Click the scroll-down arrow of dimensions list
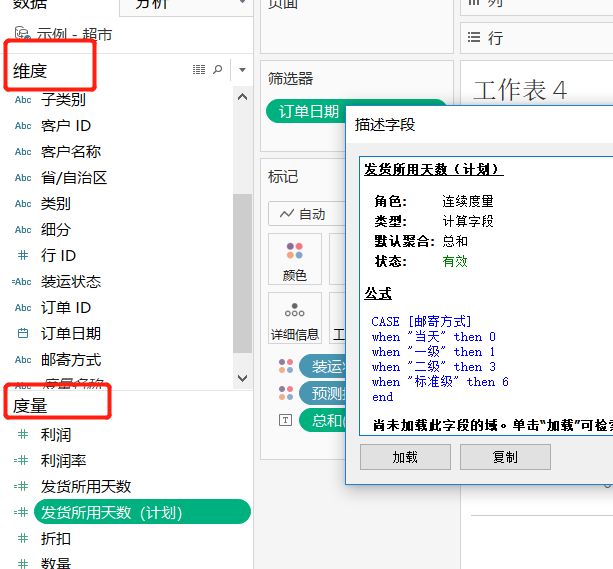 coord(242,378)
